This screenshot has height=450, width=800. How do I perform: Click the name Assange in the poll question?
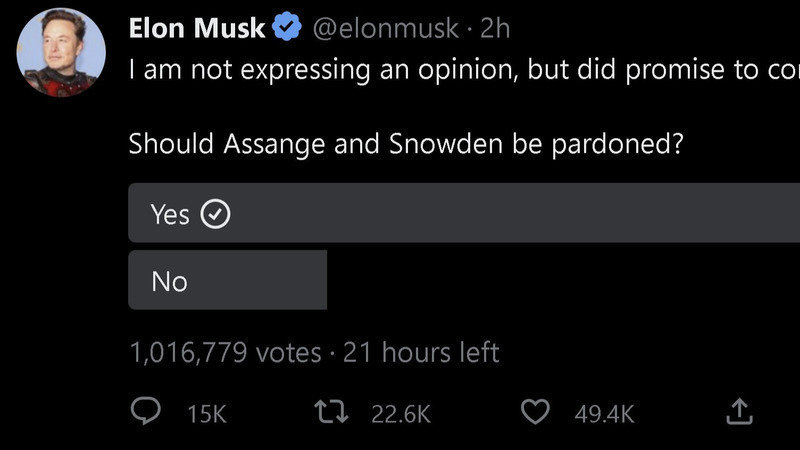tap(266, 144)
